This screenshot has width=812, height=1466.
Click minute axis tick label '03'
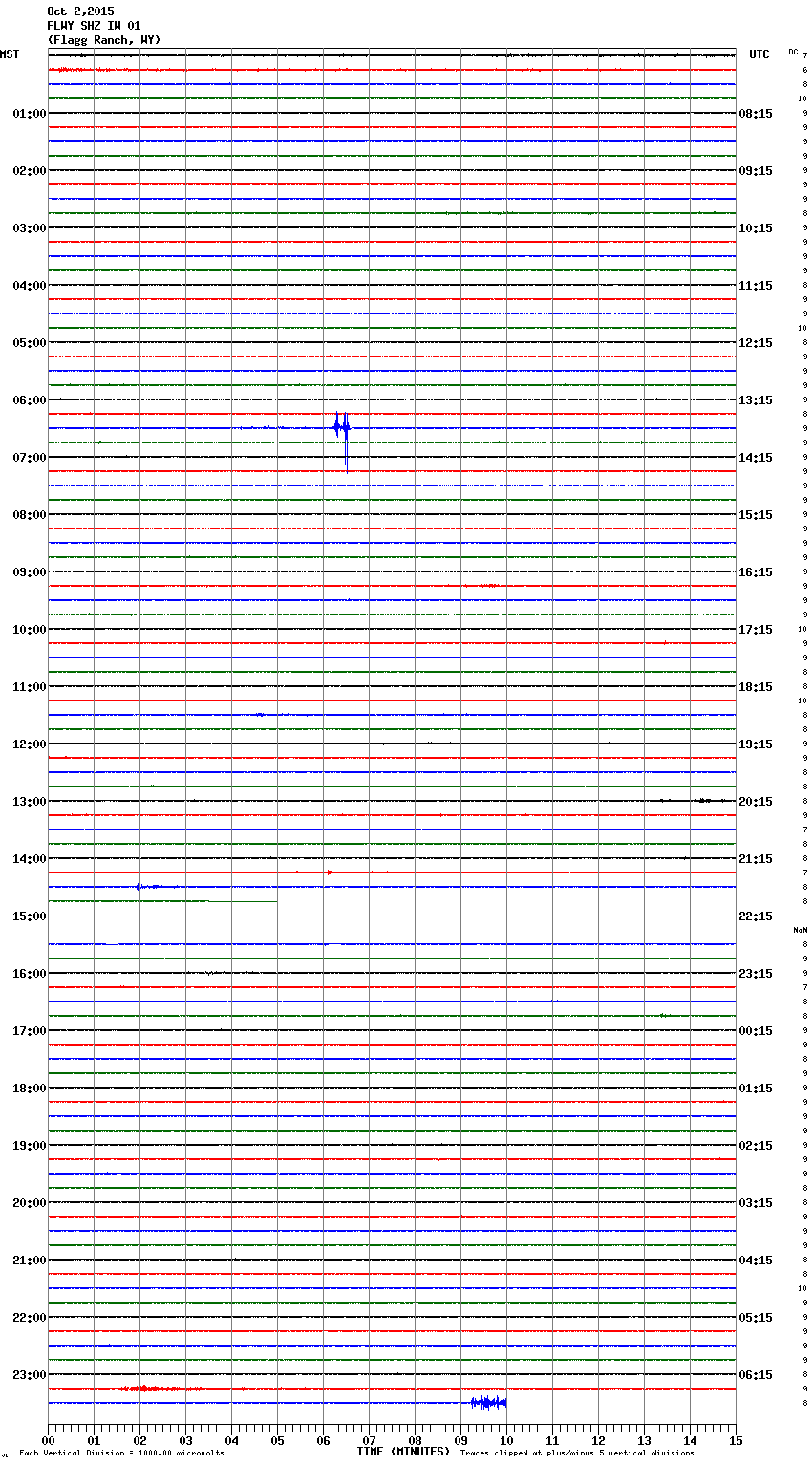click(x=185, y=1440)
